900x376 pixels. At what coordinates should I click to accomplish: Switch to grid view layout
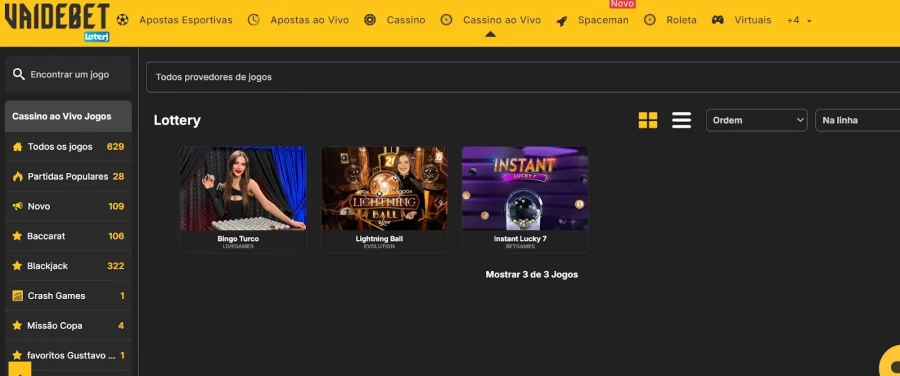click(648, 120)
